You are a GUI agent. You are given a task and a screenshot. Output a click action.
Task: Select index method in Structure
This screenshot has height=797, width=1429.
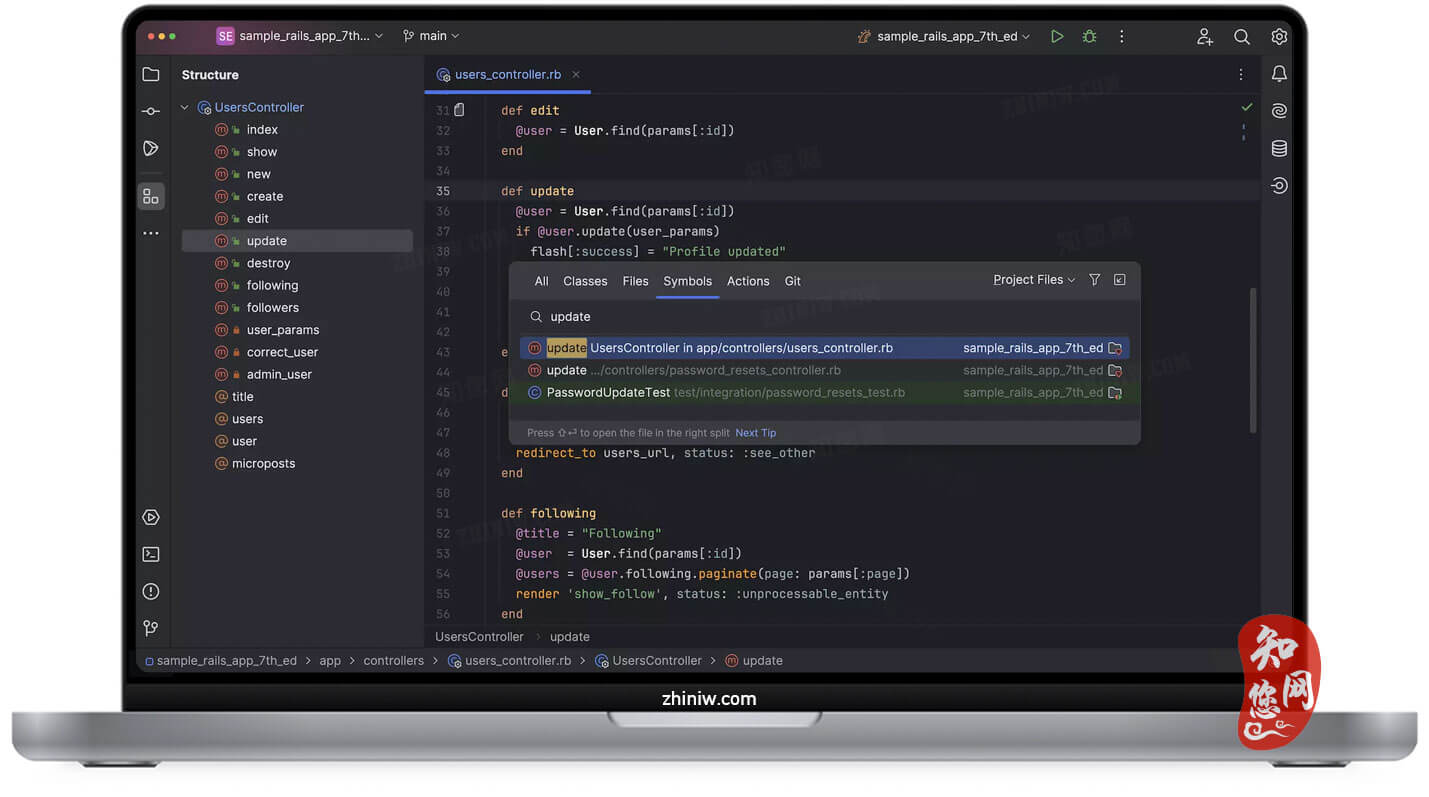click(x=262, y=129)
